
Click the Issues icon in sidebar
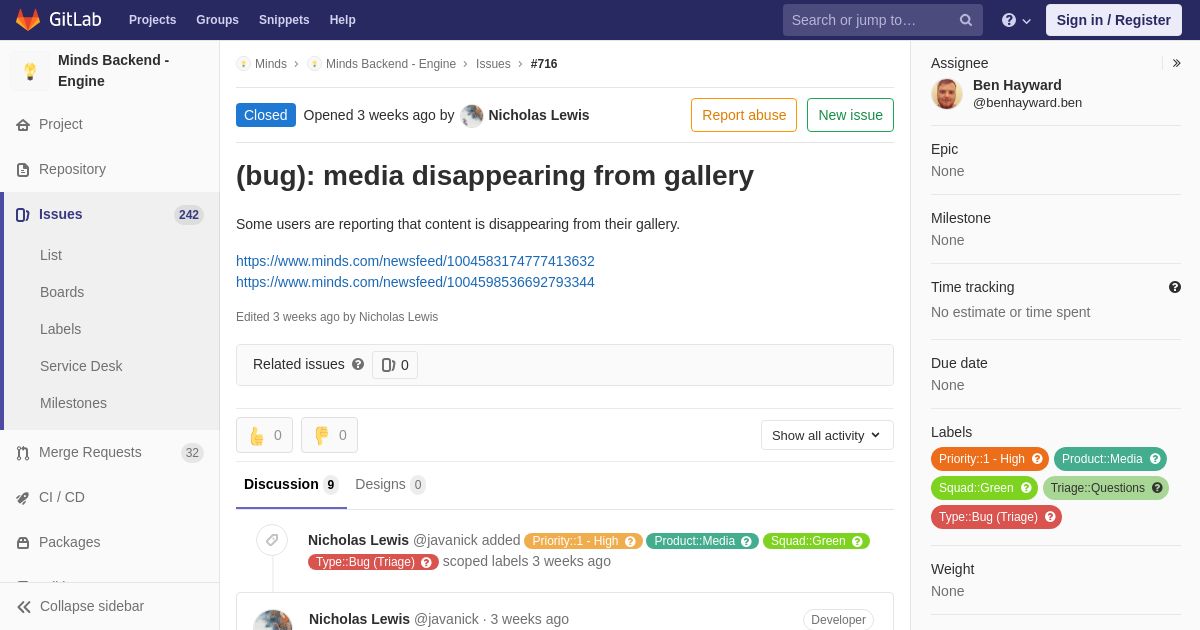[23, 215]
